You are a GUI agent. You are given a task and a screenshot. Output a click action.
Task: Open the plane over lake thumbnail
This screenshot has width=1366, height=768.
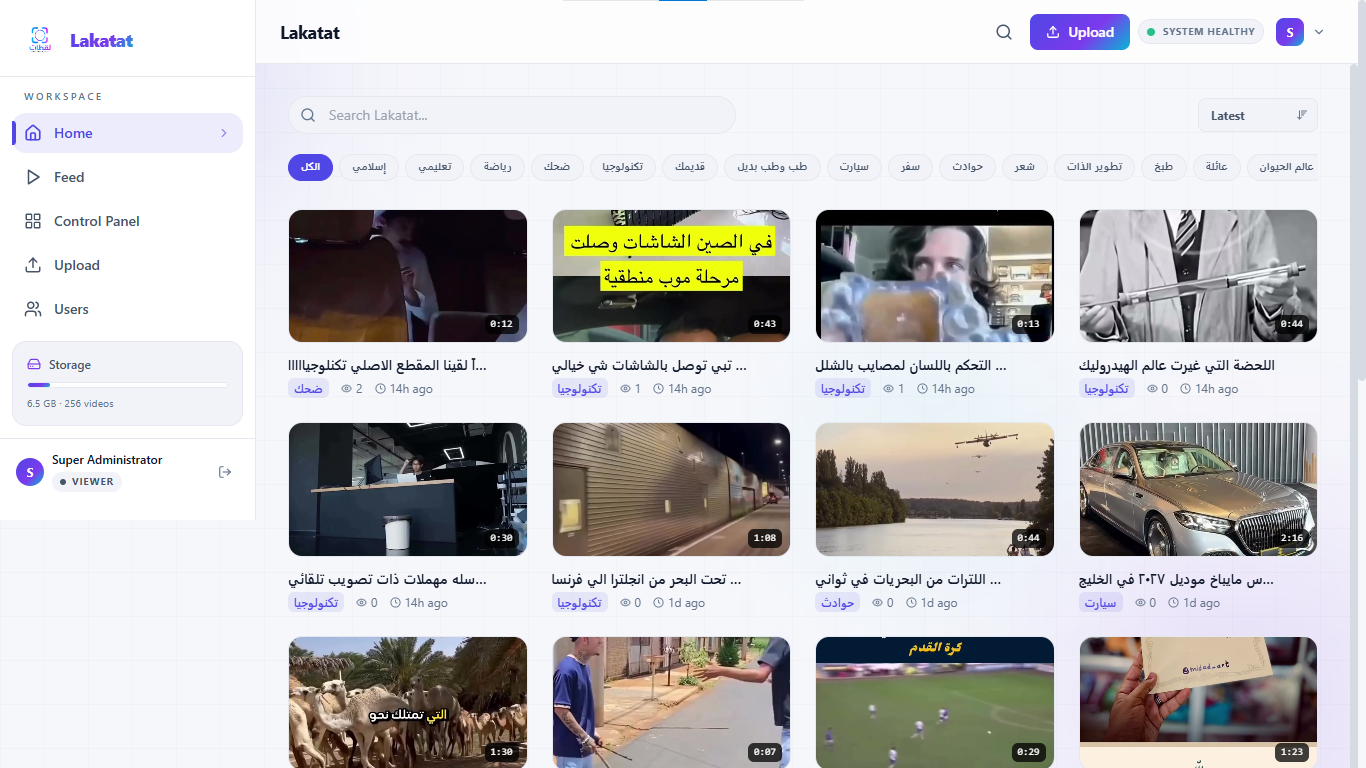click(x=935, y=489)
